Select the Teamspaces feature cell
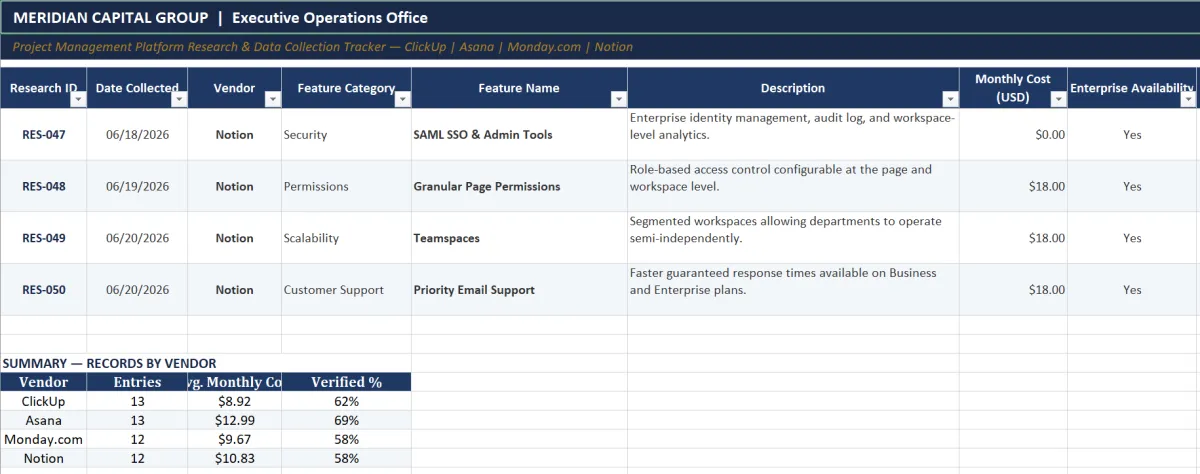 (519, 238)
